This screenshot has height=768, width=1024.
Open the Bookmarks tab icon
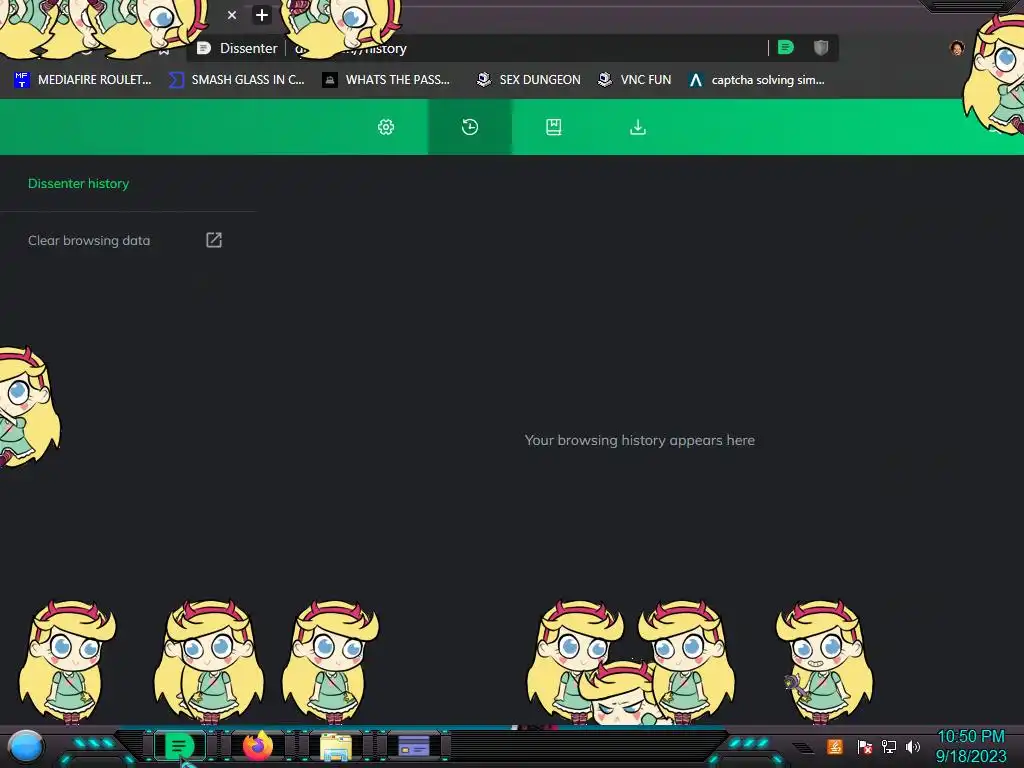(554, 127)
